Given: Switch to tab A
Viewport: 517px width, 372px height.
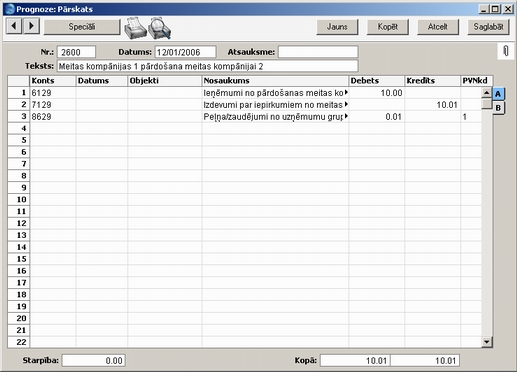Looking at the screenshot, I should 498,94.
